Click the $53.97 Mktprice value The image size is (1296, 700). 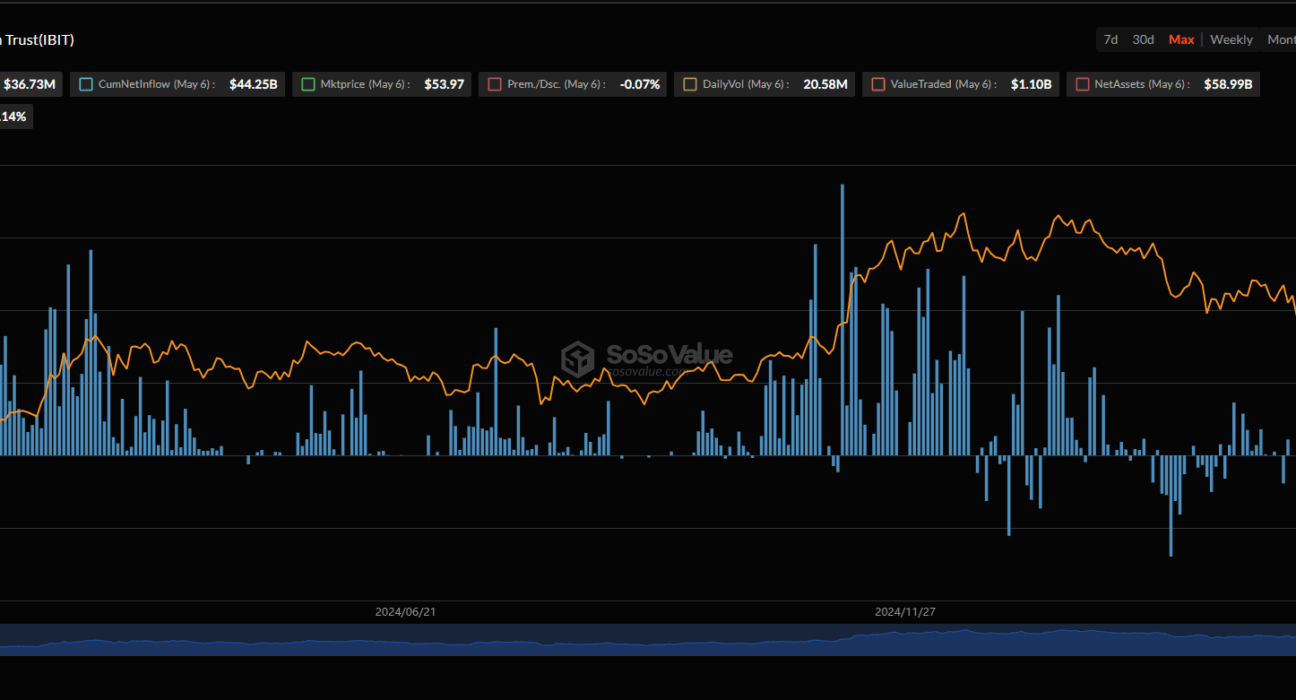coord(444,85)
